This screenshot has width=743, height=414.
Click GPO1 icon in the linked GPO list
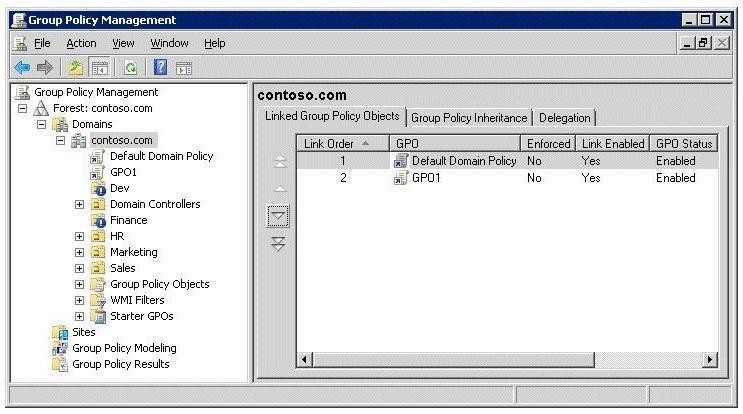400,179
